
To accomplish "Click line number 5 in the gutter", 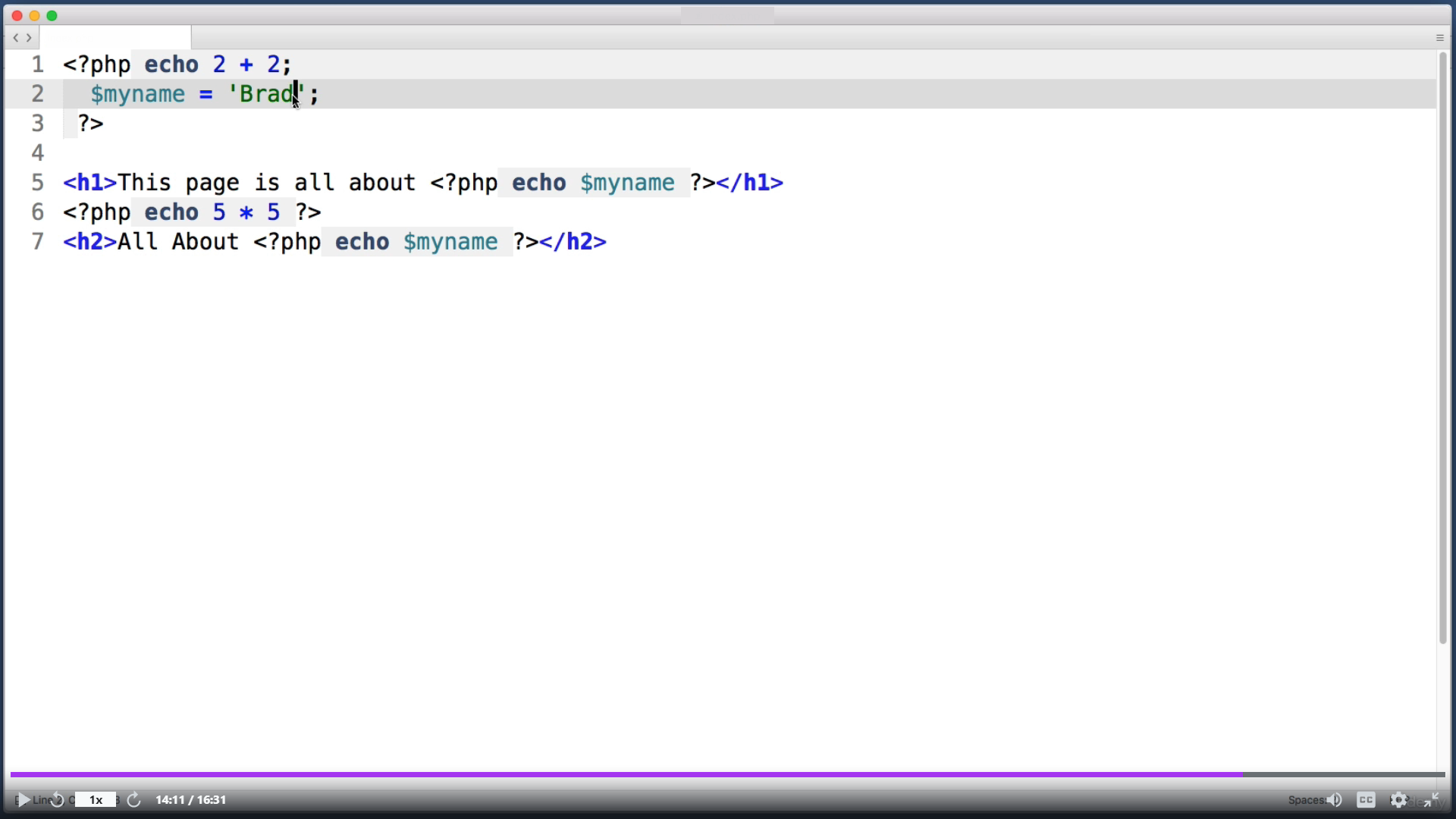I will 37,183.
